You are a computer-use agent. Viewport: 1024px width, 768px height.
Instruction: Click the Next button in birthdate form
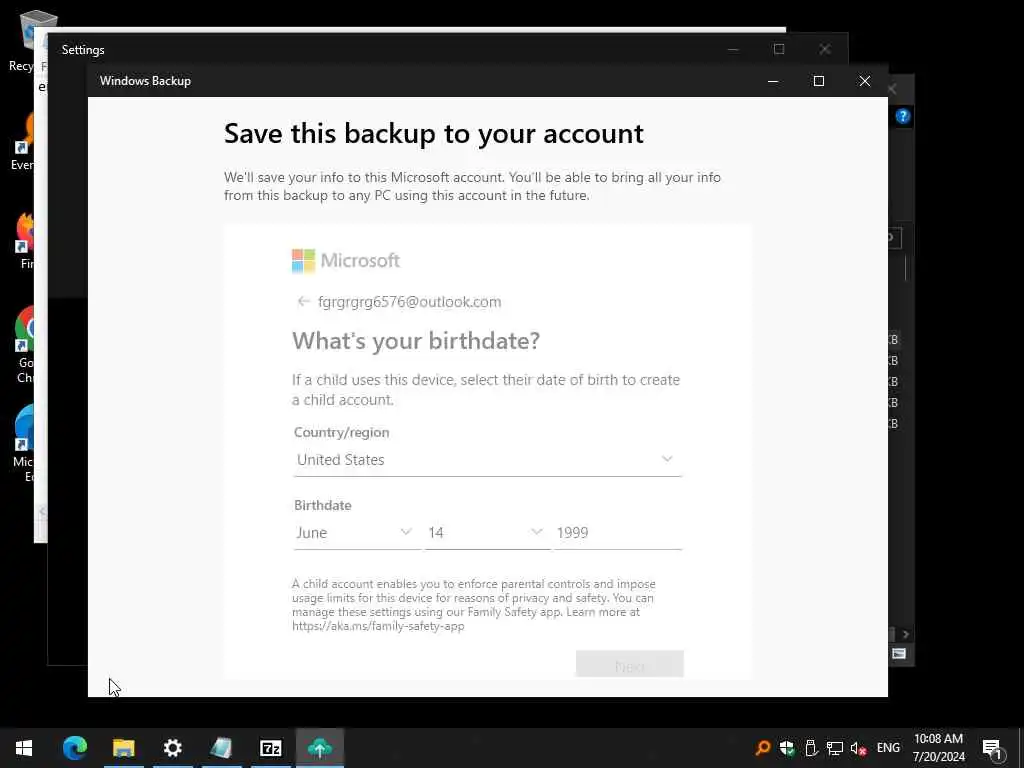[630, 664]
